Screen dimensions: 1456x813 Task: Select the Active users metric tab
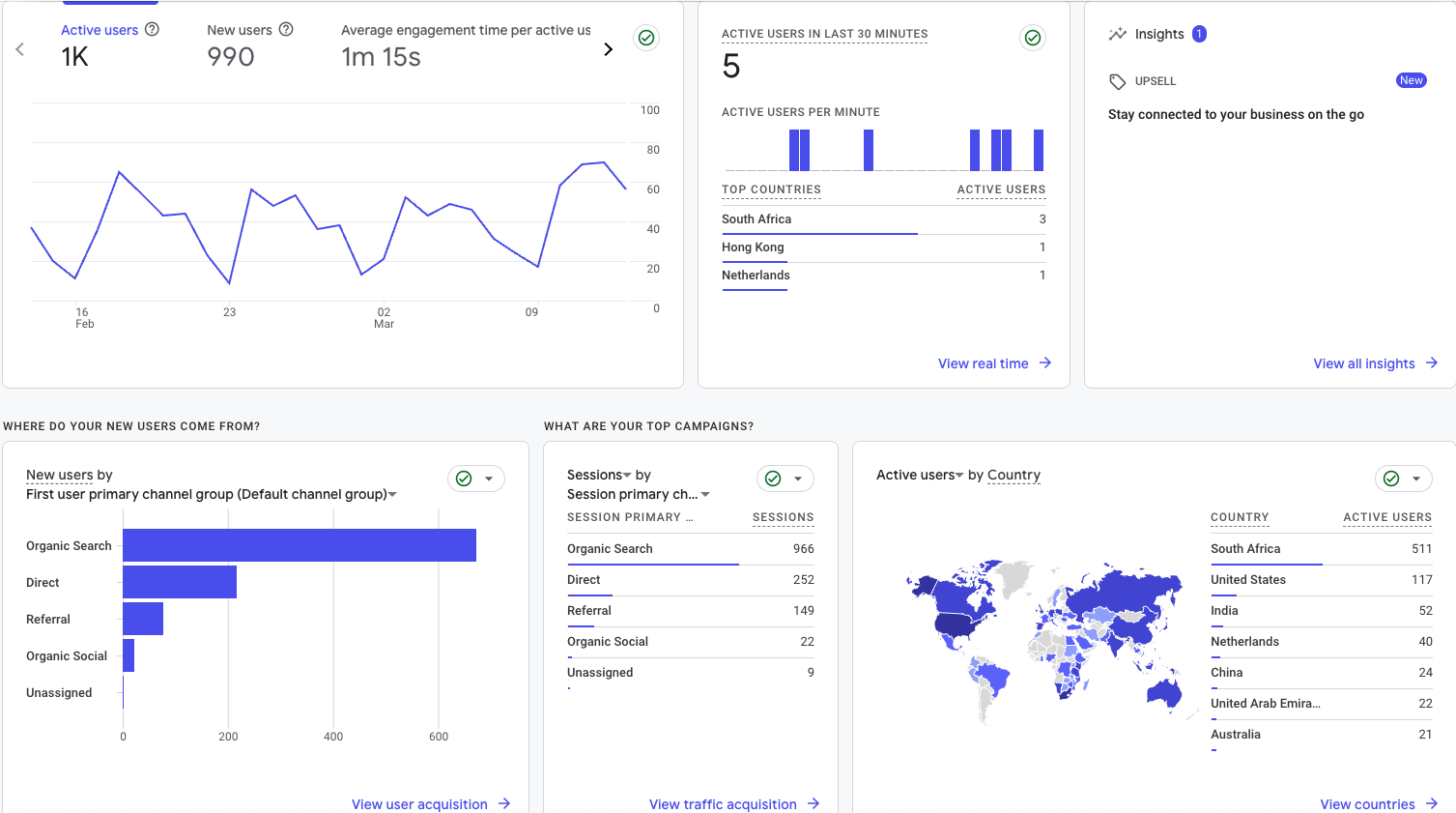(100, 30)
